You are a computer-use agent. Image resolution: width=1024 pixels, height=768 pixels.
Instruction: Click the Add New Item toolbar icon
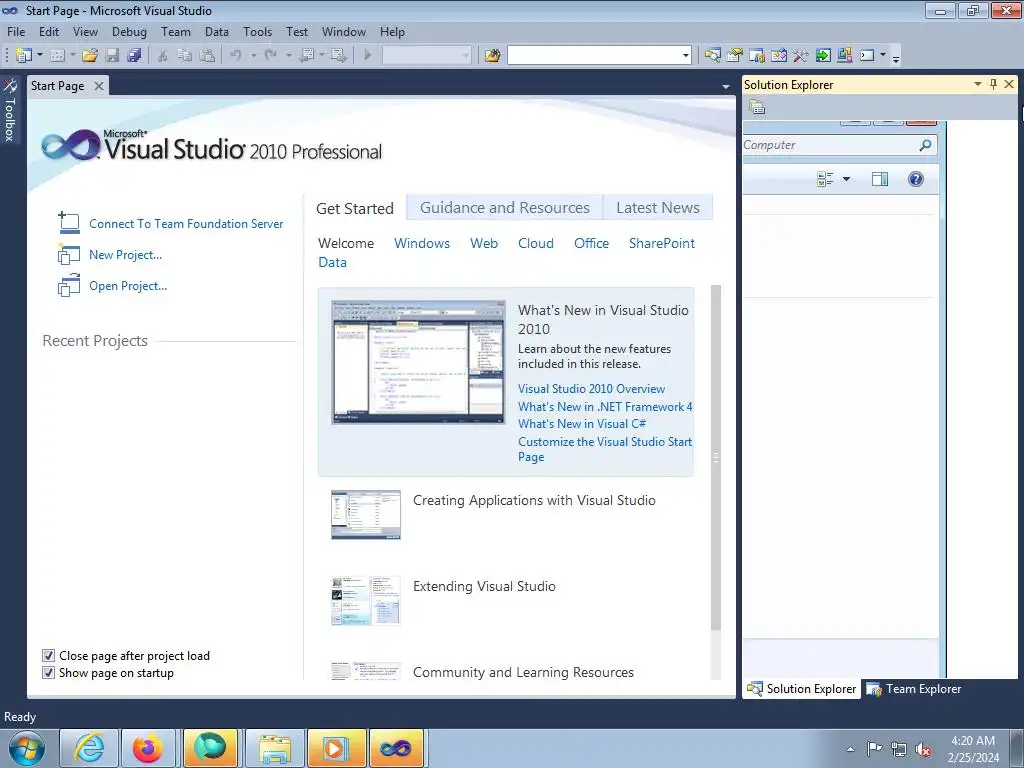tap(57, 56)
